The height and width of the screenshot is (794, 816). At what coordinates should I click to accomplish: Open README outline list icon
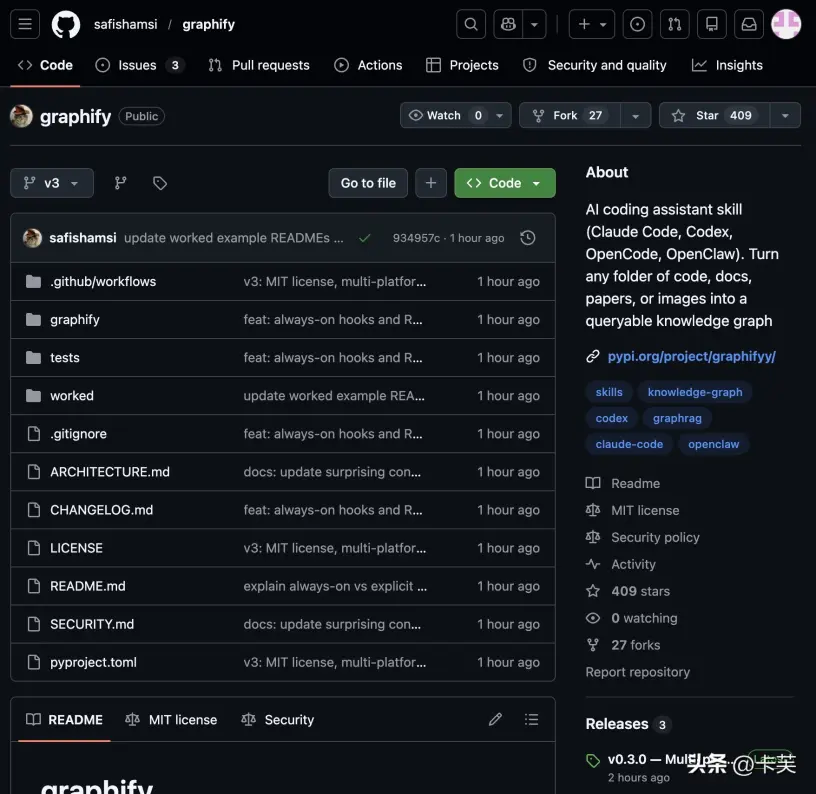[x=531, y=720]
